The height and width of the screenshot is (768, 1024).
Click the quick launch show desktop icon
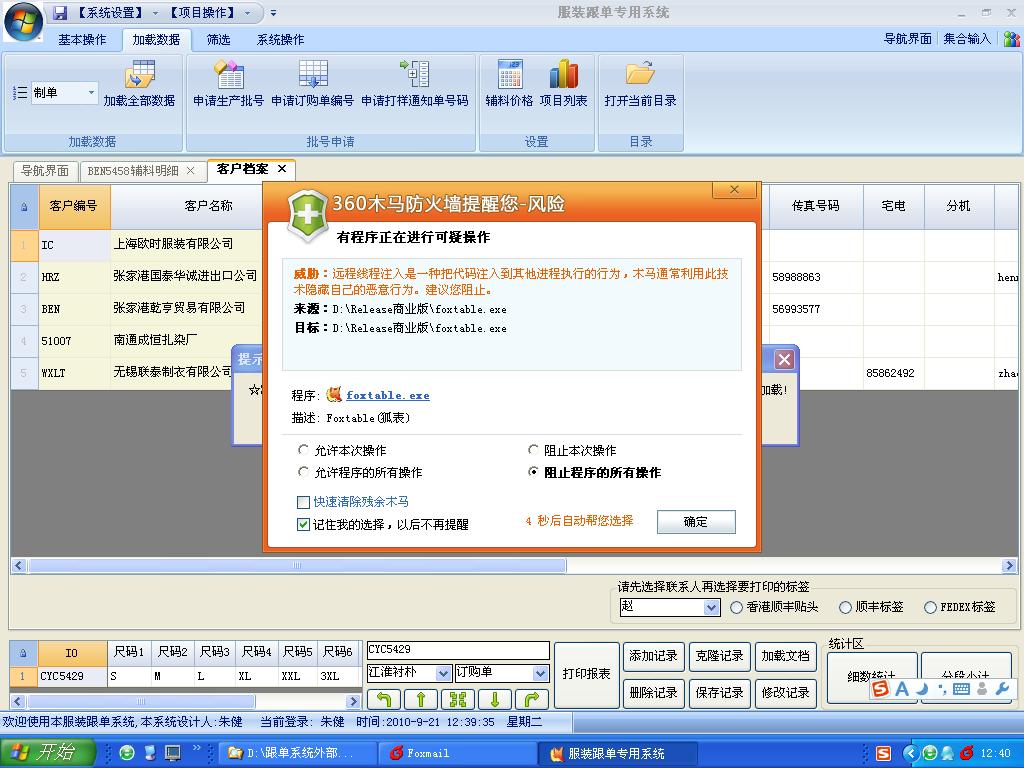coord(173,753)
